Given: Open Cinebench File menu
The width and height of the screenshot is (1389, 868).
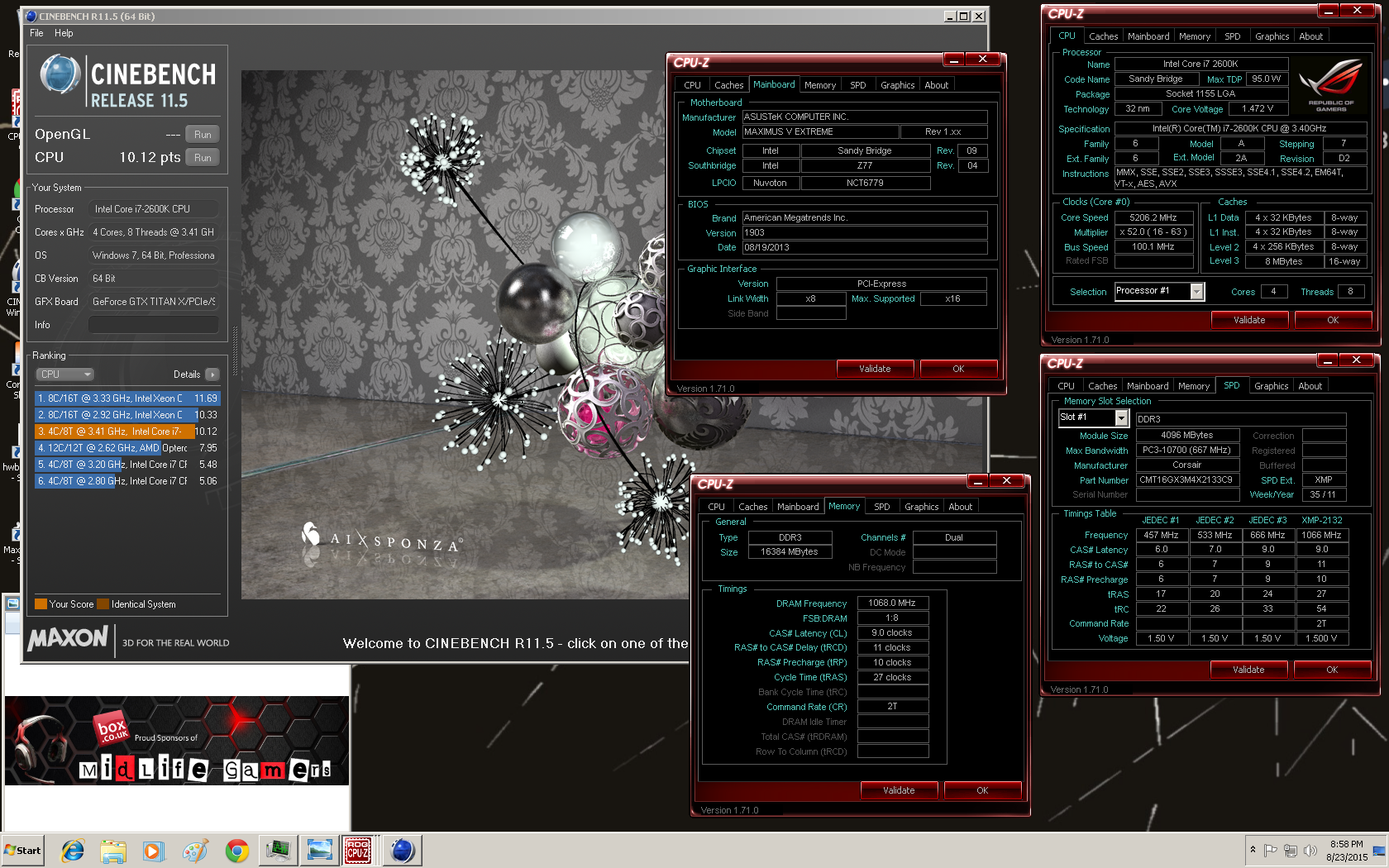Looking at the screenshot, I should (36, 33).
